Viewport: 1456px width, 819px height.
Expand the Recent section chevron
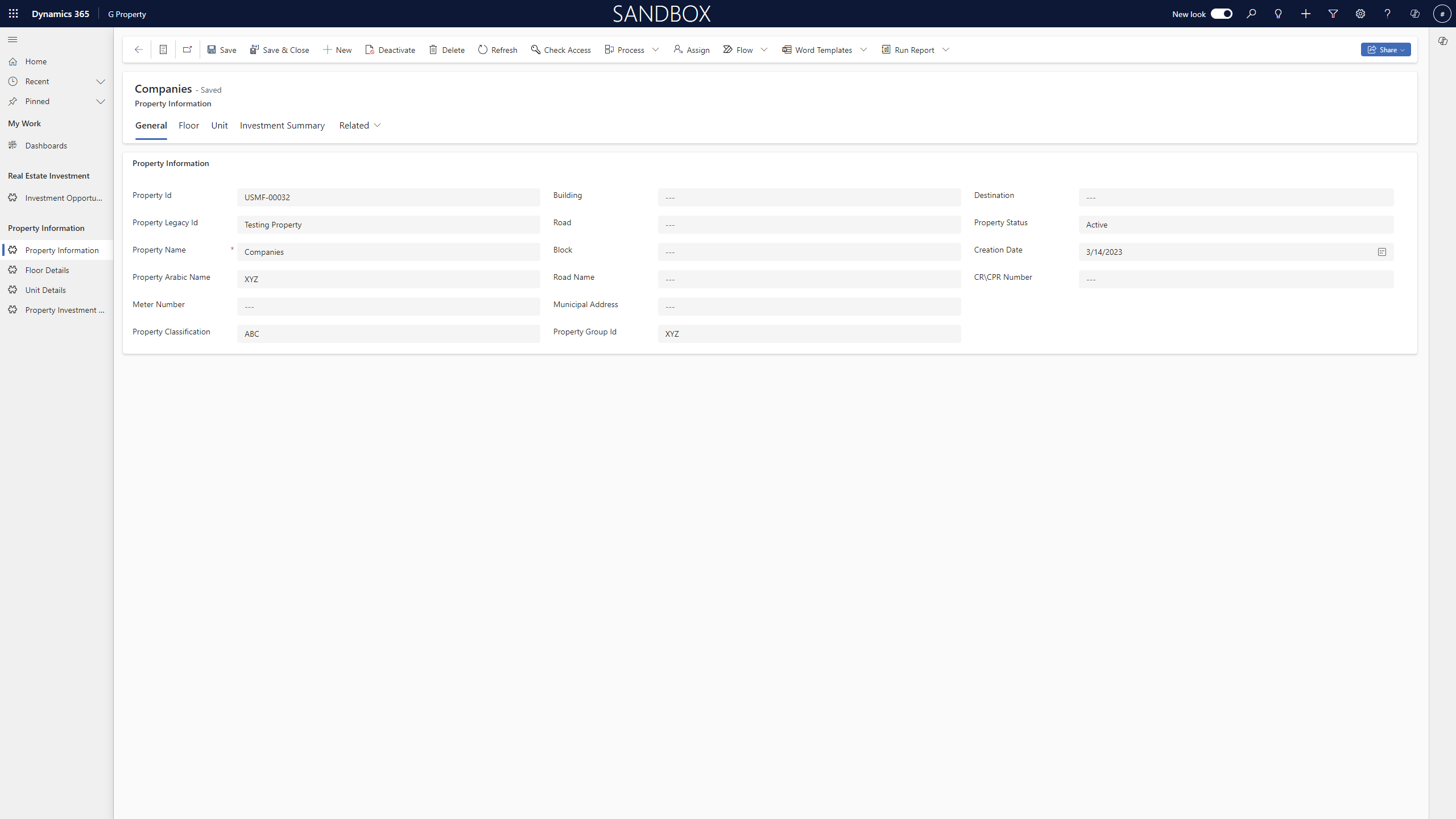point(101,81)
